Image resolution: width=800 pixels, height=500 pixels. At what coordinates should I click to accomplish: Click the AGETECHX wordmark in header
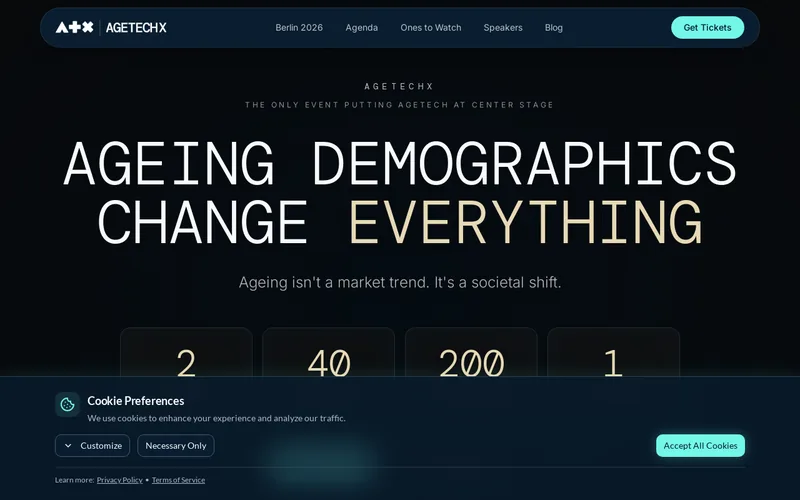point(136,28)
